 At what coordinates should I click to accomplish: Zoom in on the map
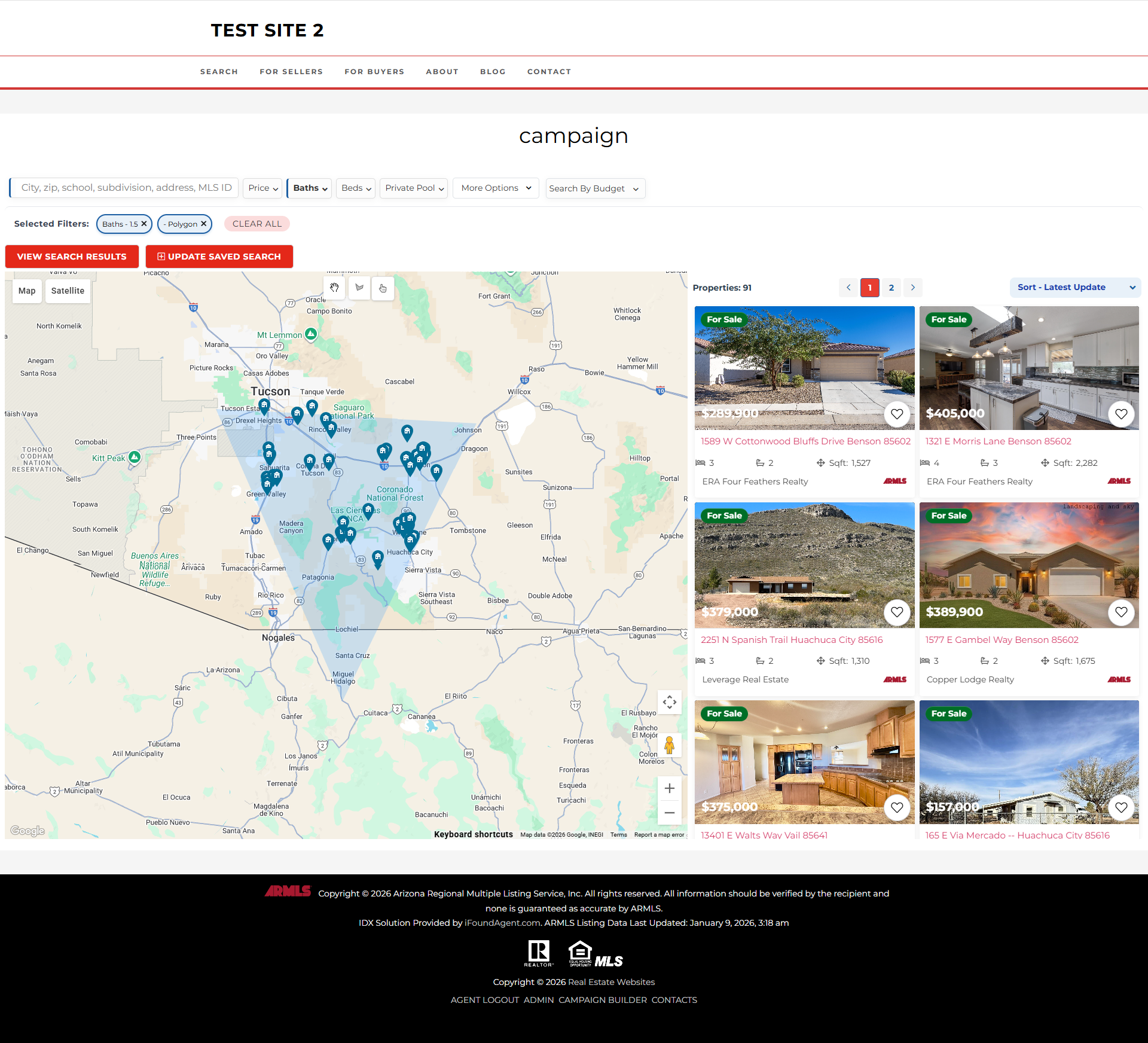click(x=670, y=788)
